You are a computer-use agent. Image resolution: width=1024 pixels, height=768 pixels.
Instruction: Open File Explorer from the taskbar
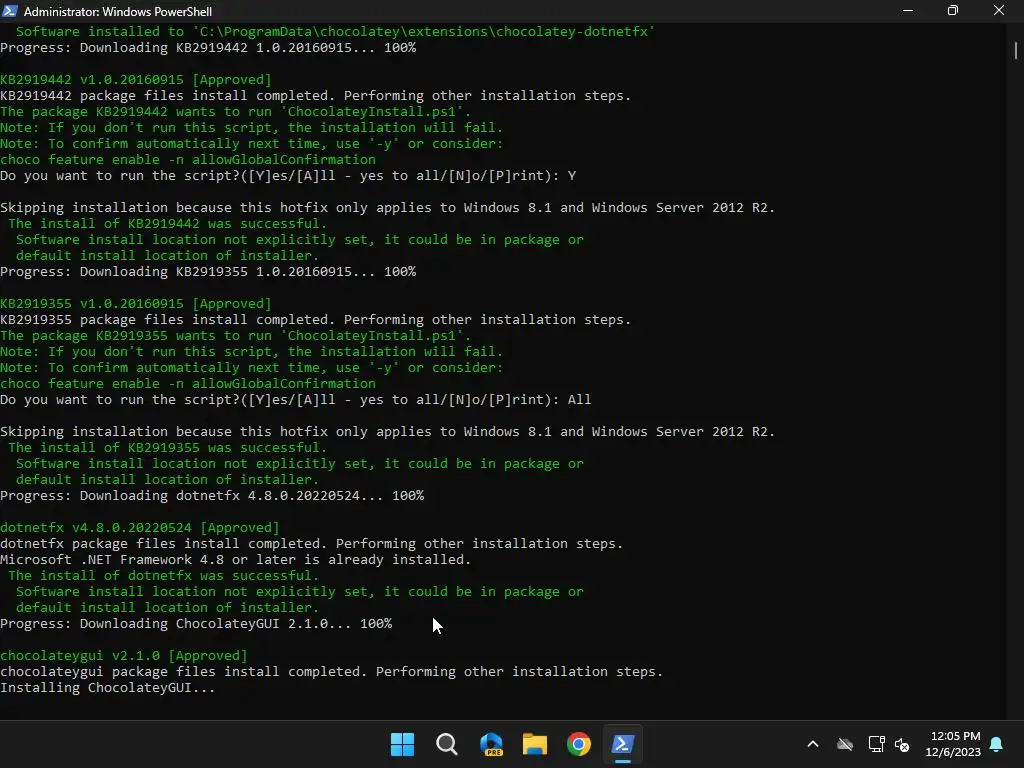point(535,744)
